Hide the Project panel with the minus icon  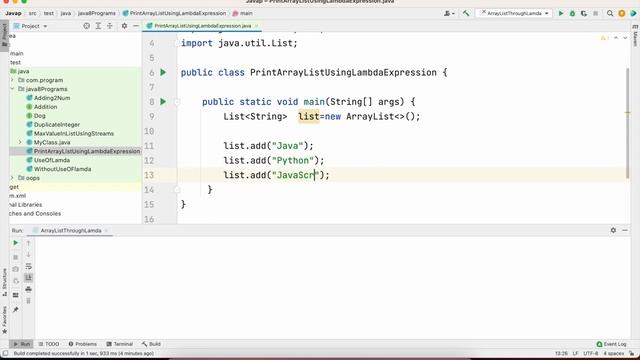[136, 26]
